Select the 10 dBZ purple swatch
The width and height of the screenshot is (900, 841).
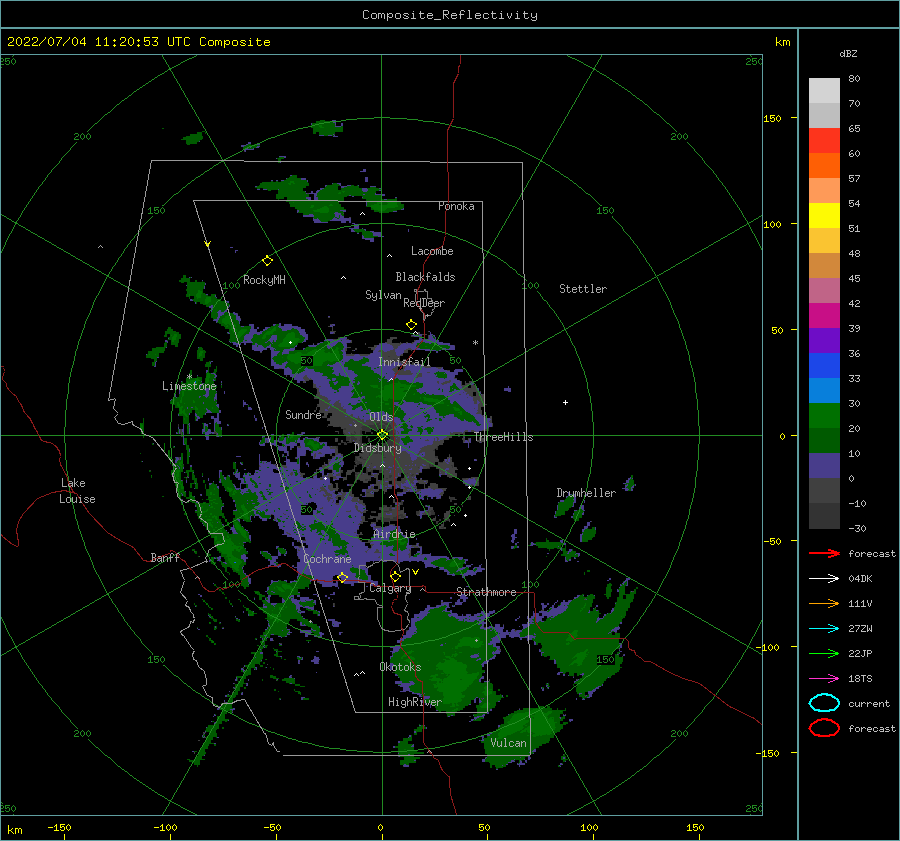(824, 466)
